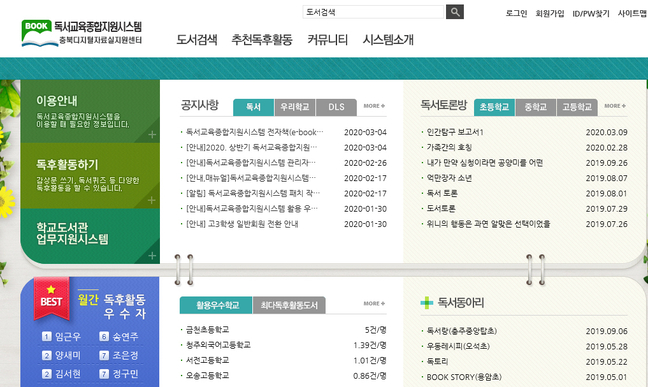Open MORE for 공지사항

tap(374, 106)
